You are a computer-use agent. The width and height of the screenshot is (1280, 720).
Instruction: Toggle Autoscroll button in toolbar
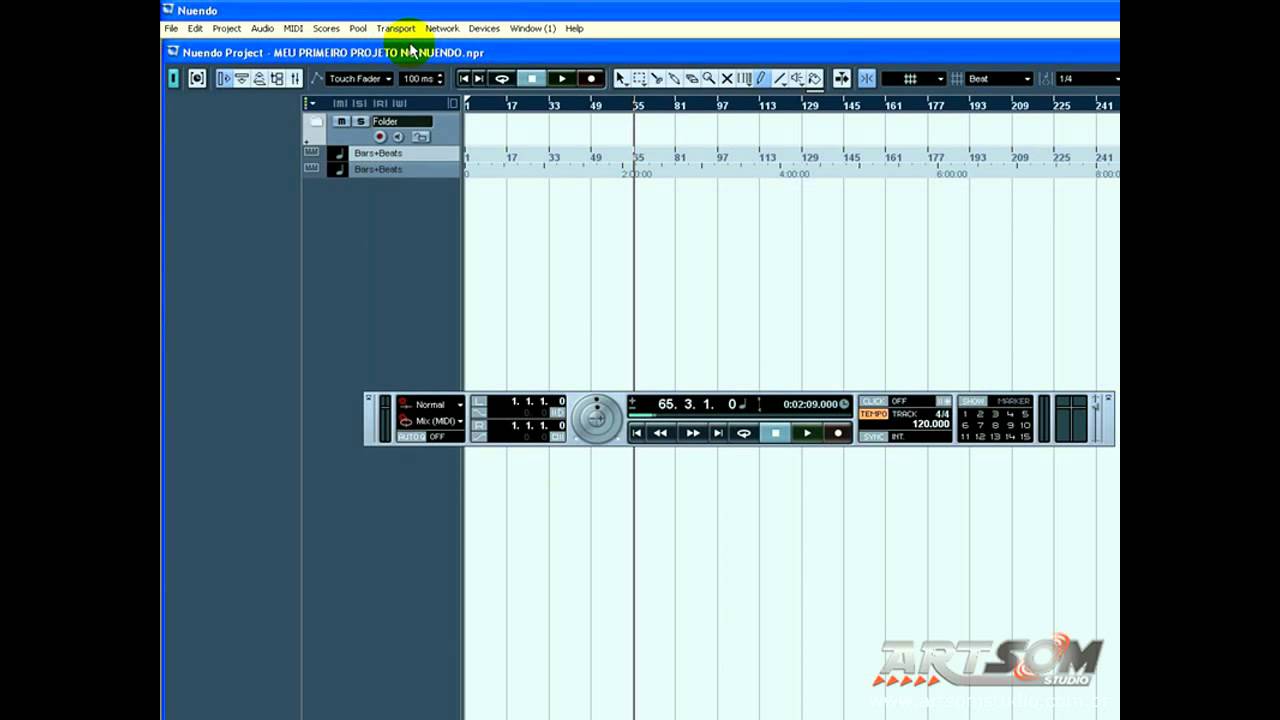[842, 78]
